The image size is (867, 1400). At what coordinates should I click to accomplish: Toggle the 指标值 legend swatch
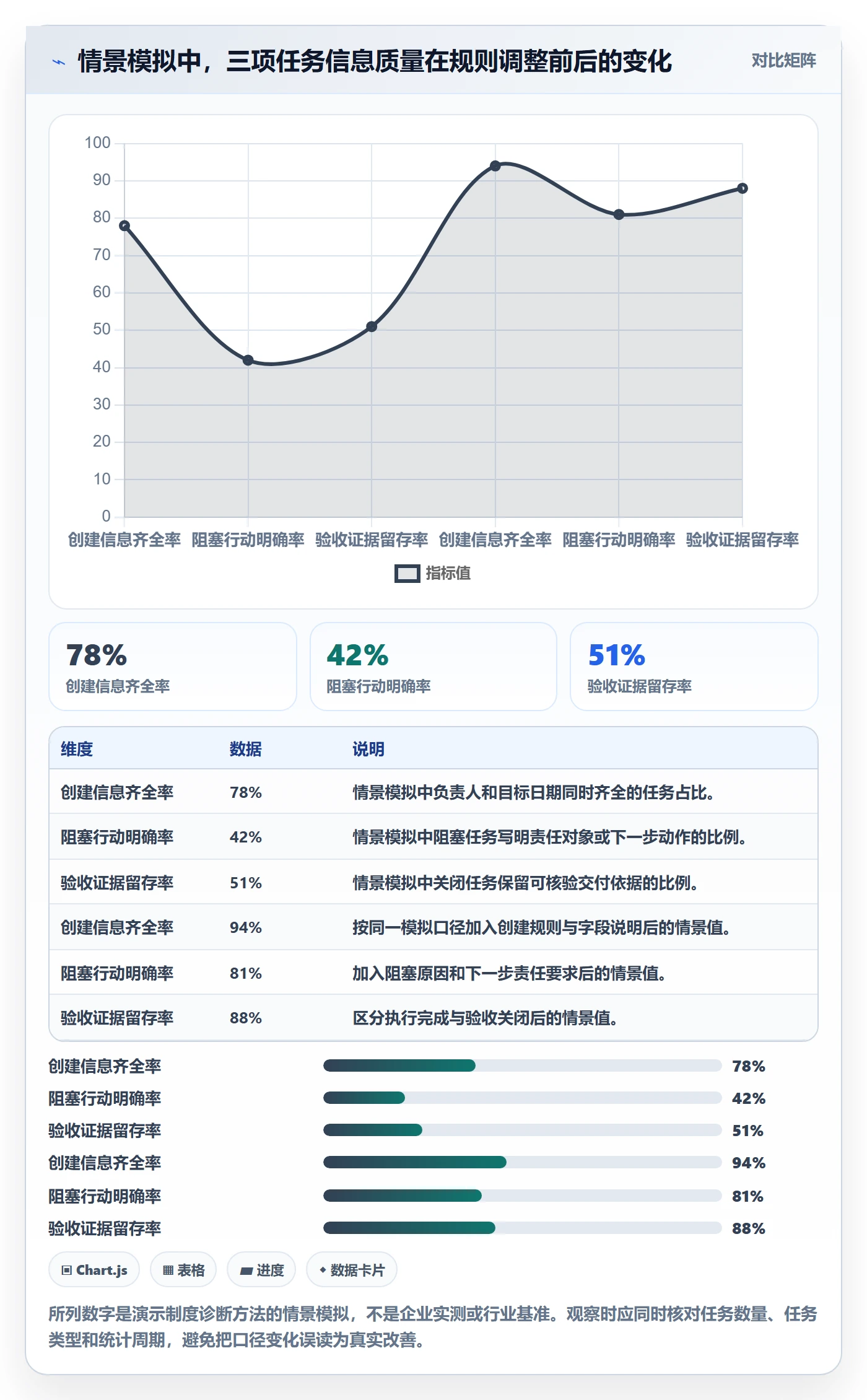pyautogui.click(x=407, y=574)
